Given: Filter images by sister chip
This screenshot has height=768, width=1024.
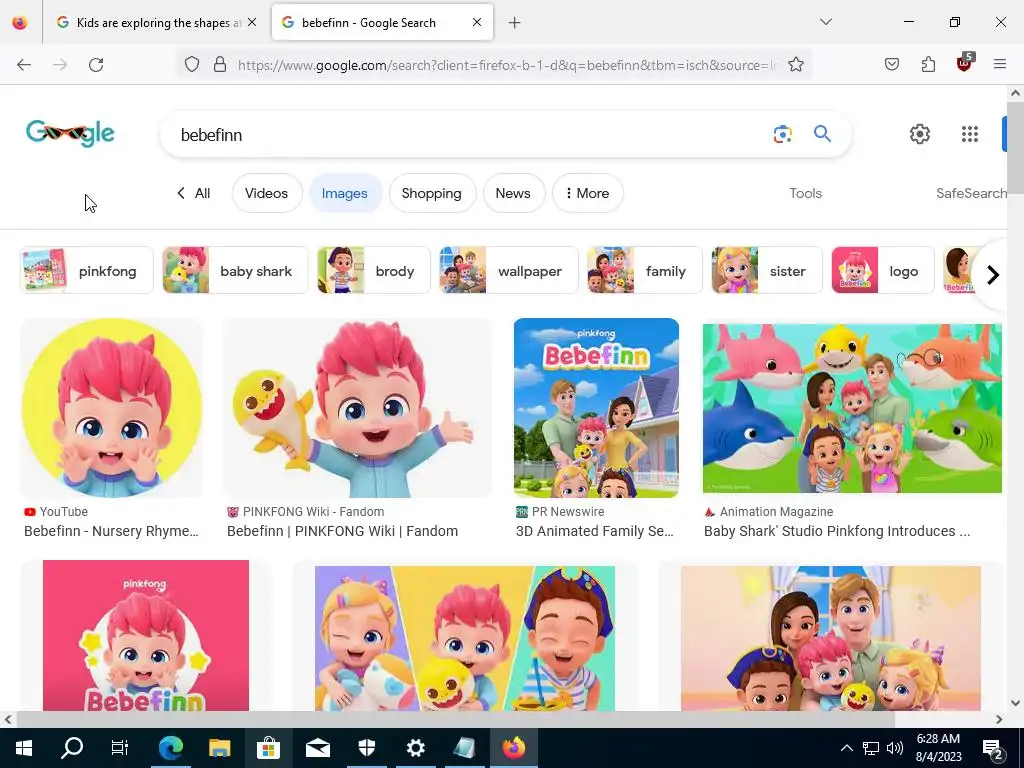Looking at the screenshot, I should pyautogui.click(x=767, y=270).
